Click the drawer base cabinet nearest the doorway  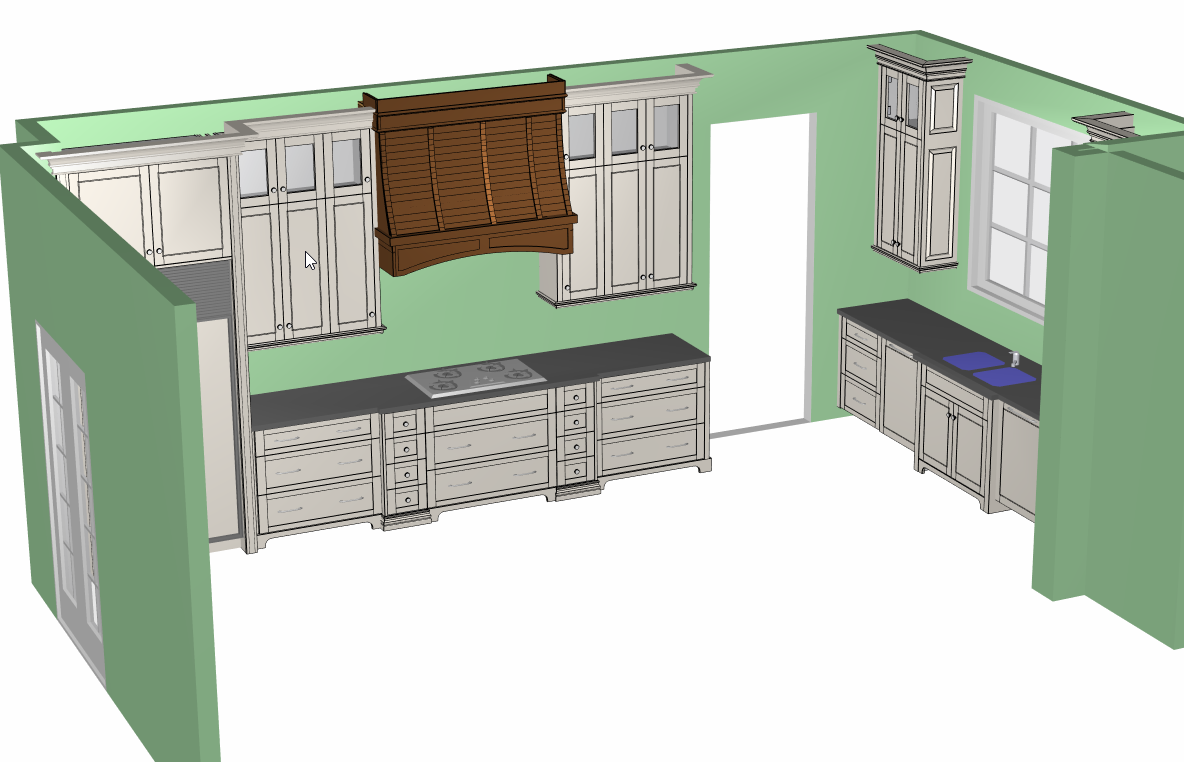[860, 370]
